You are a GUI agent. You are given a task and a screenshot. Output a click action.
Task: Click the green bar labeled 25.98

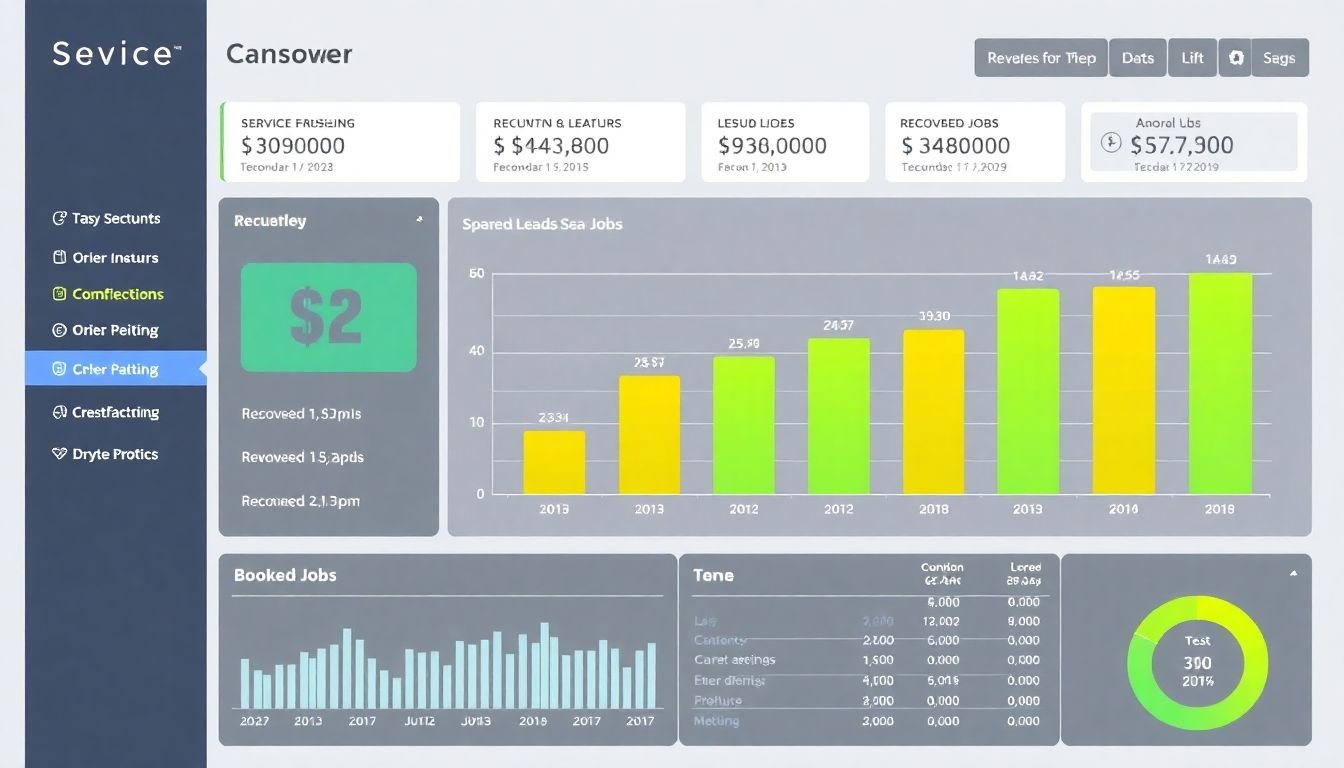click(x=744, y=425)
